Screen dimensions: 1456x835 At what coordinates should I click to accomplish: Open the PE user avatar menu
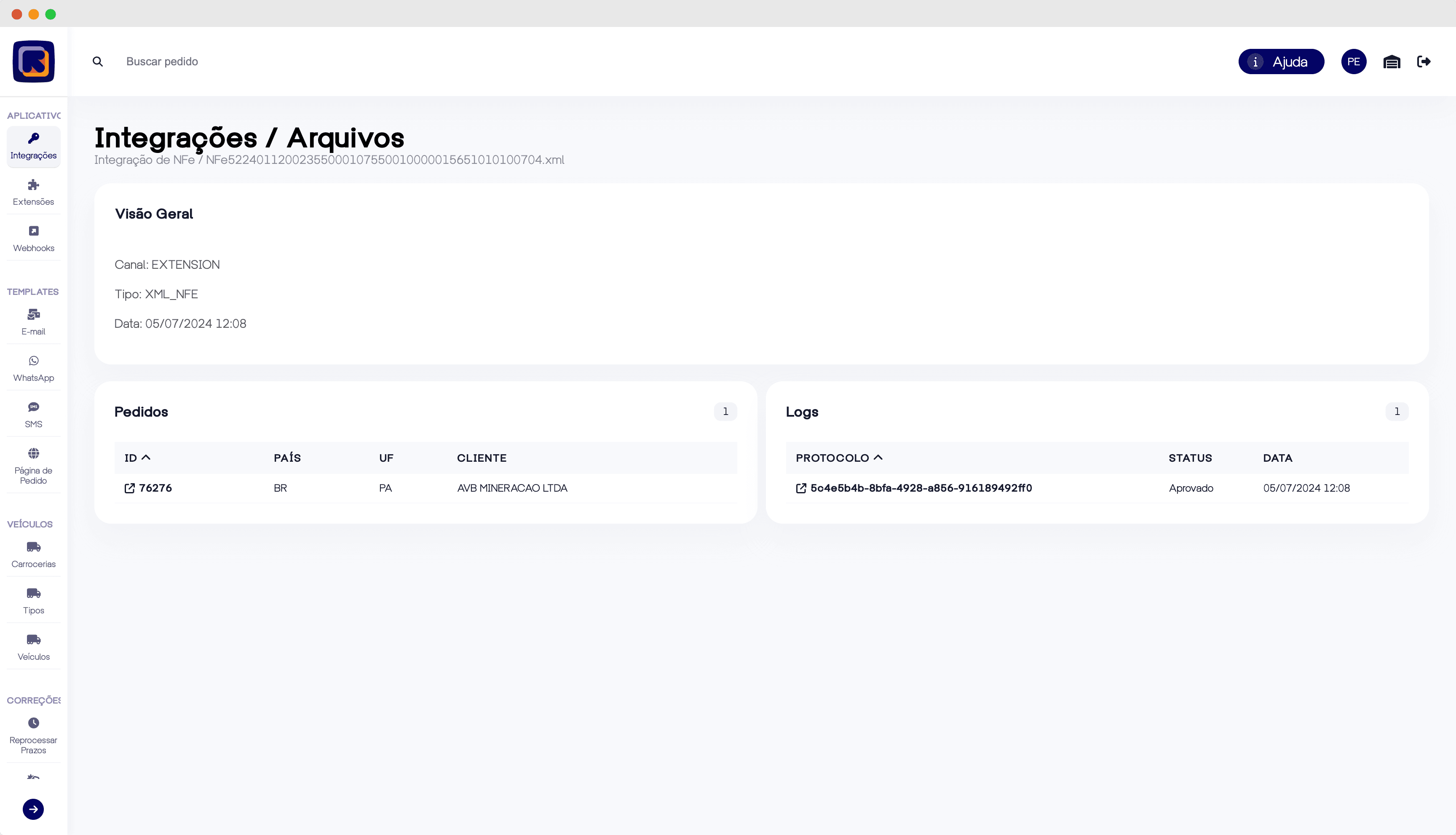coord(1354,62)
